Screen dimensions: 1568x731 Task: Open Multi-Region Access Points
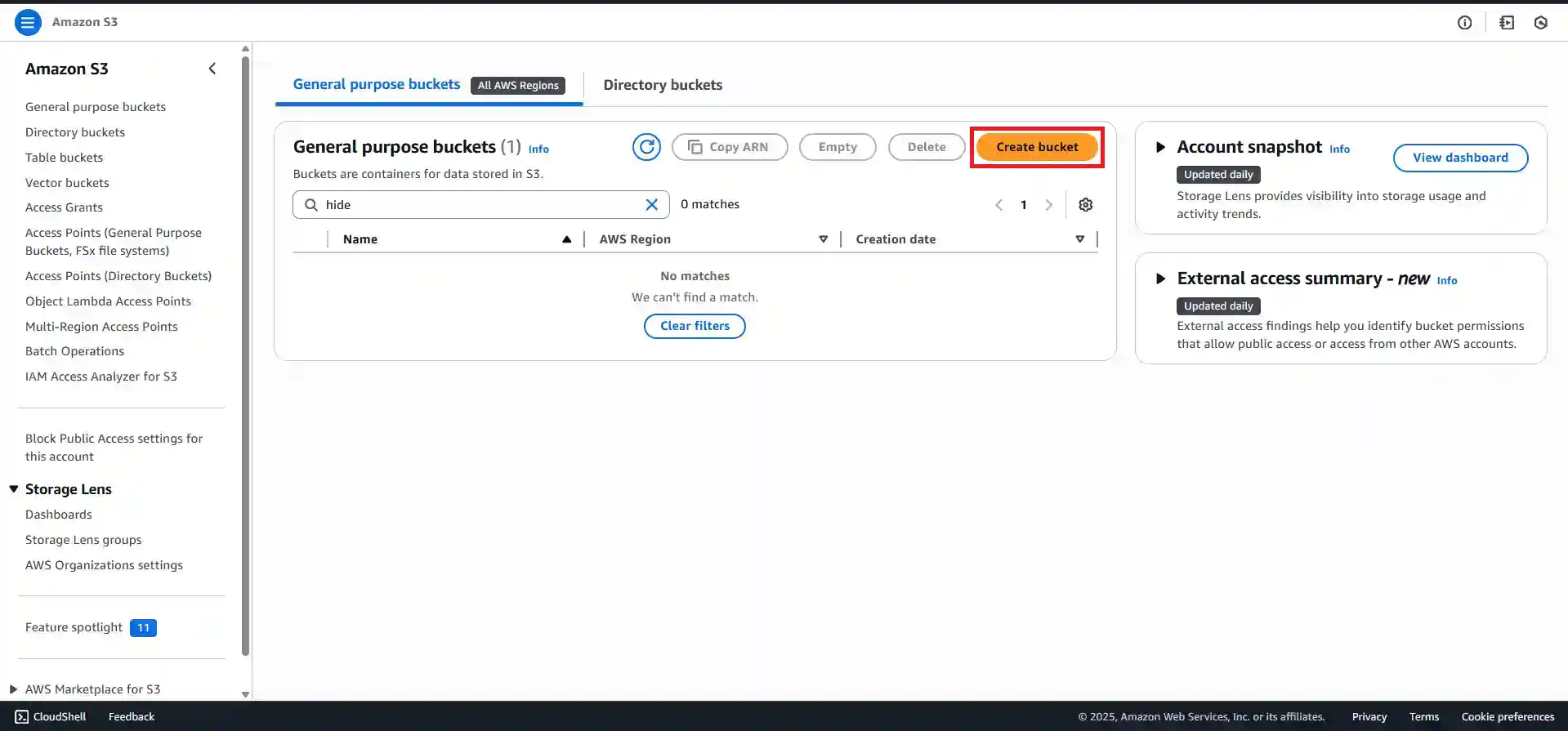[101, 327]
